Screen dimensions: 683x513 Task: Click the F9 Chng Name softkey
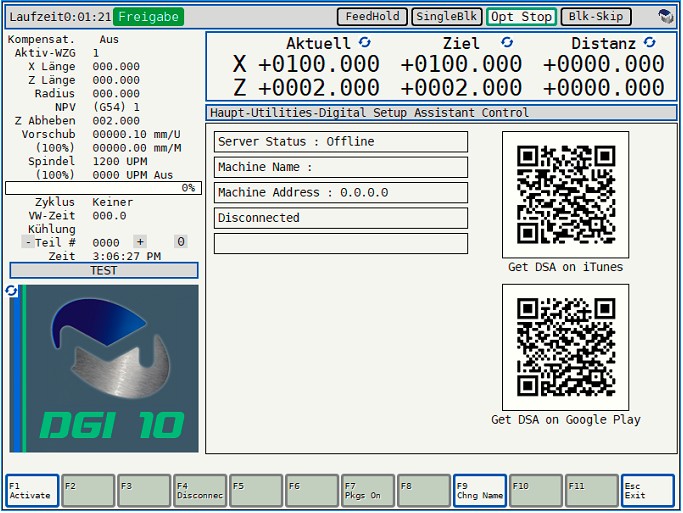480,491
